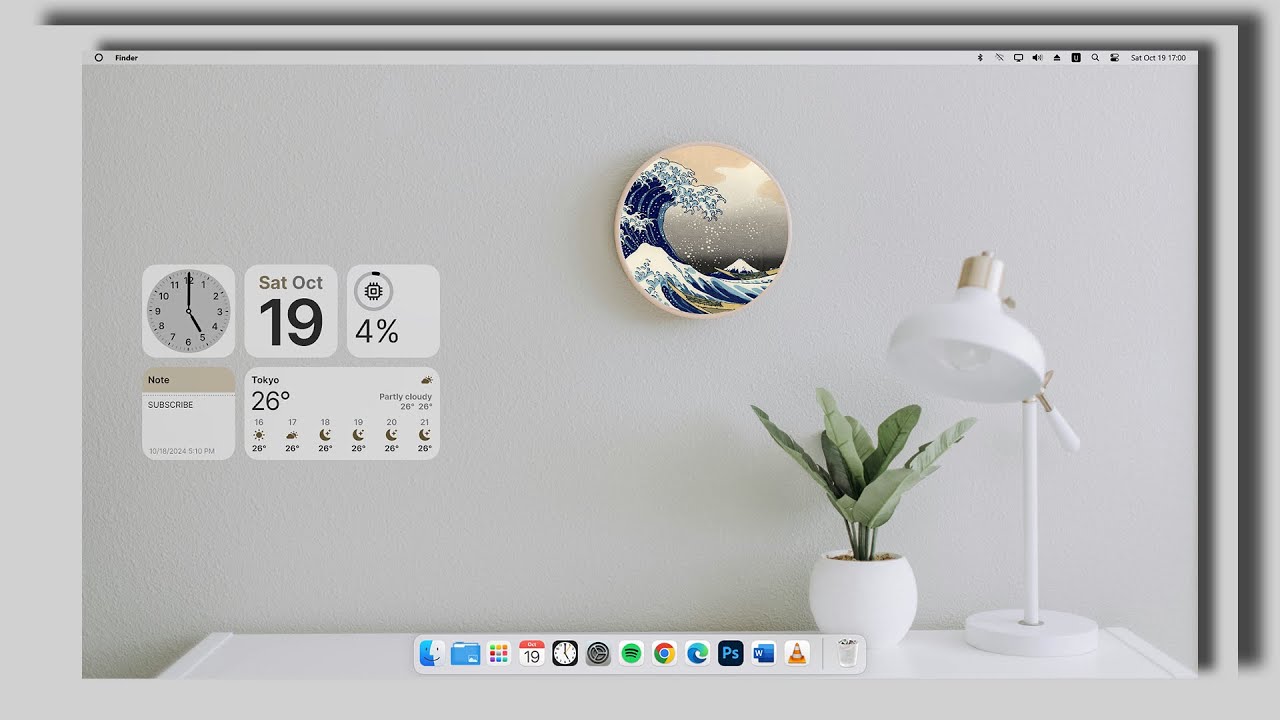Click the Partly cloudy condition text
1280x720 pixels.
point(405,397)
